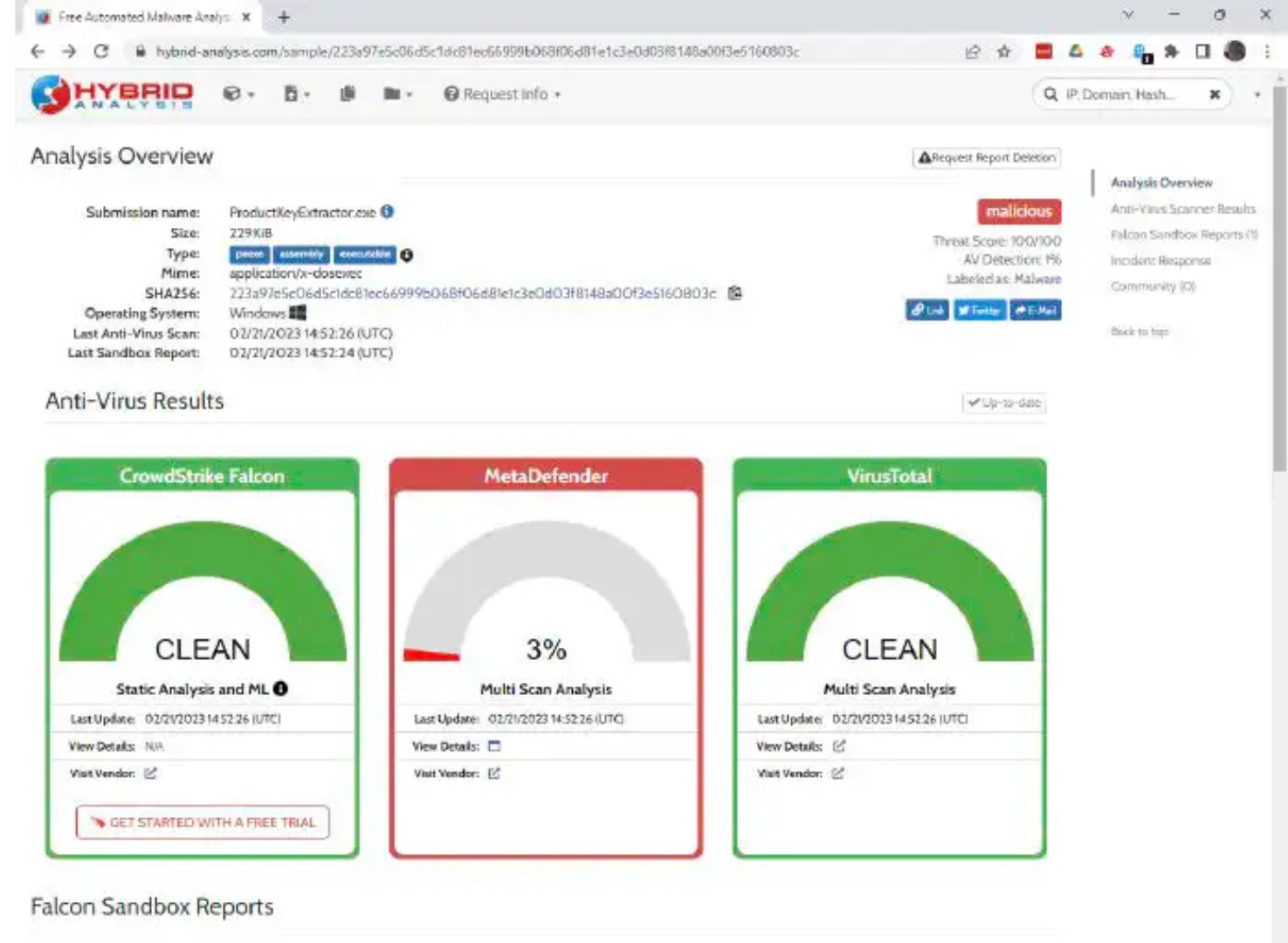Open the folder dropdown in navbar
Viewport: 1288px width, 943px height.
[x=397, y=93]
